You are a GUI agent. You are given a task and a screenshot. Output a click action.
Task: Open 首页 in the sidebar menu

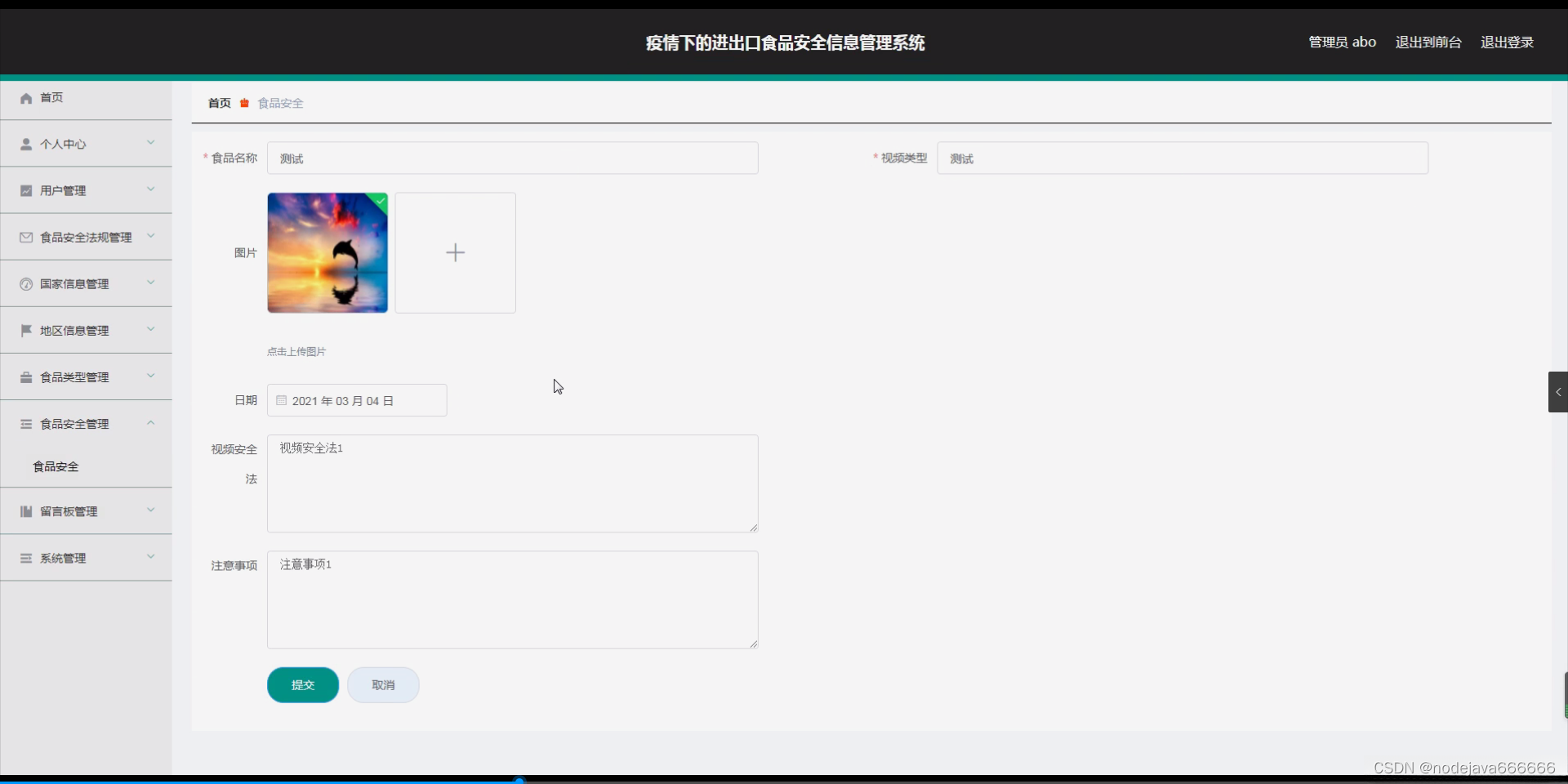(86, 98)
